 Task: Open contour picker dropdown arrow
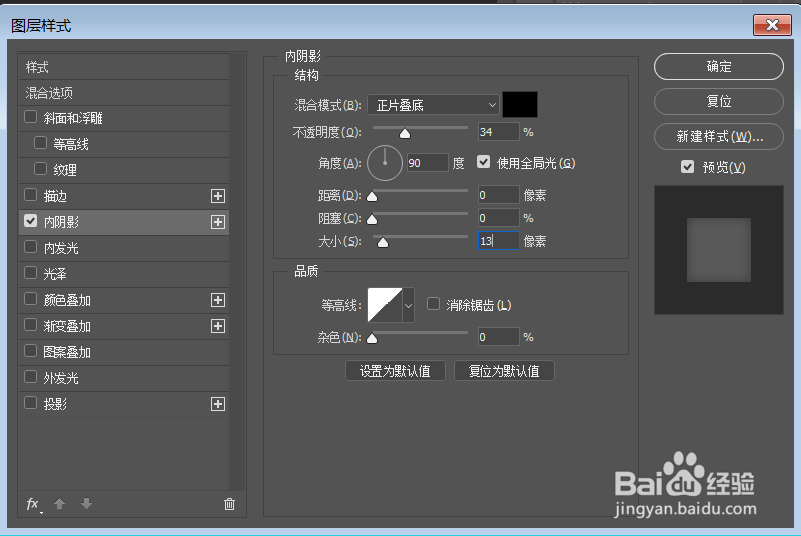pyautogui.click(x=408, y=306)
